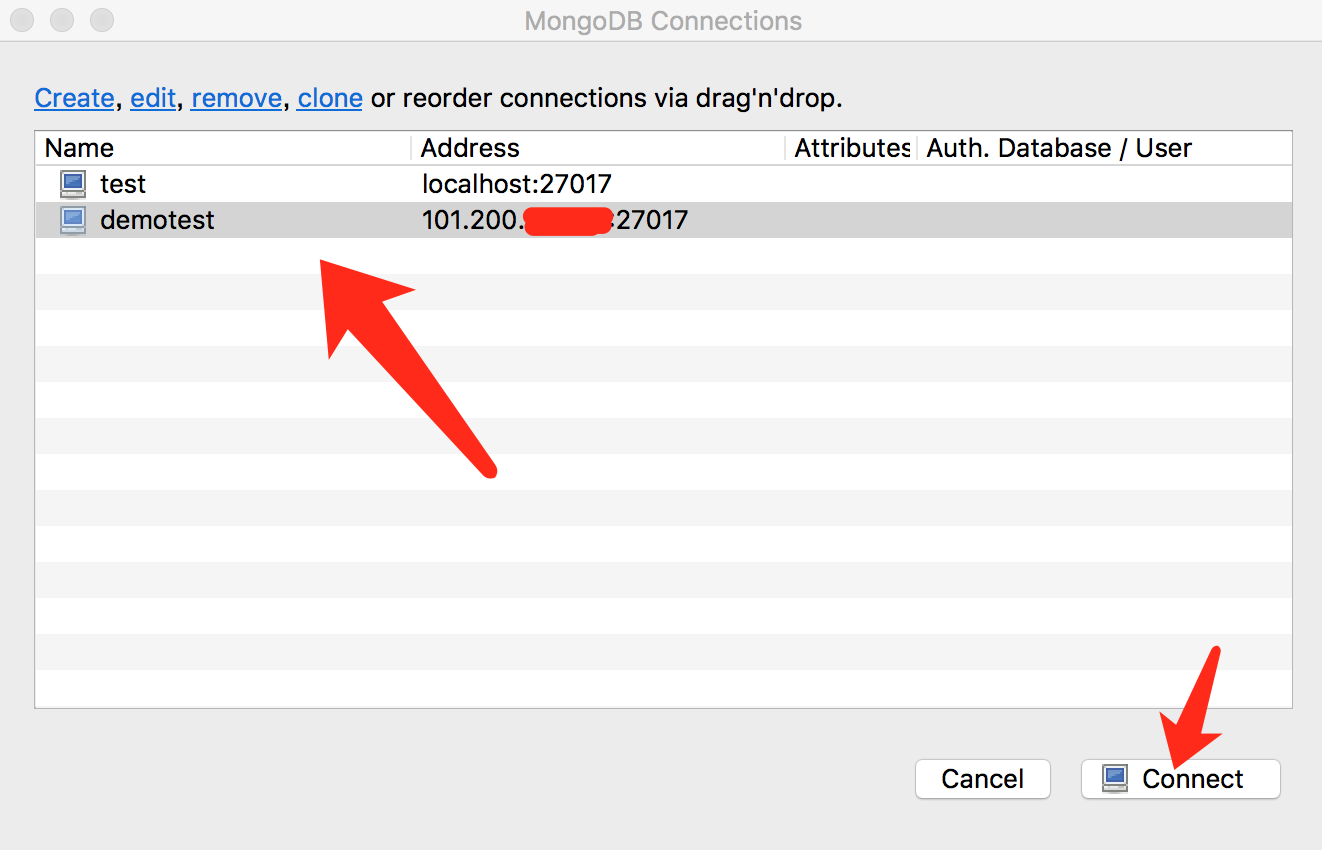Viewport: 1322px width, 850px height.
Task: Select the demotest connection name
Action: [x=157, y=220]
